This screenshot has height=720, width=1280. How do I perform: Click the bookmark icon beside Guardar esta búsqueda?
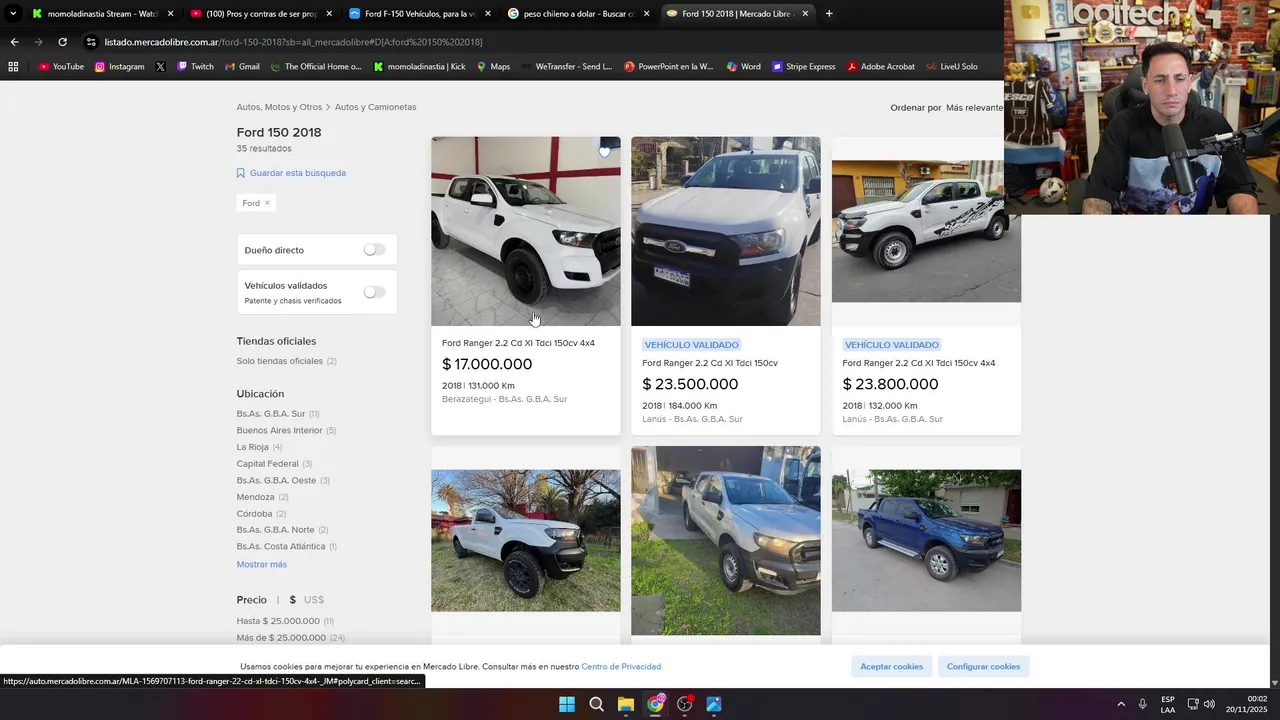tap(240, 173)
